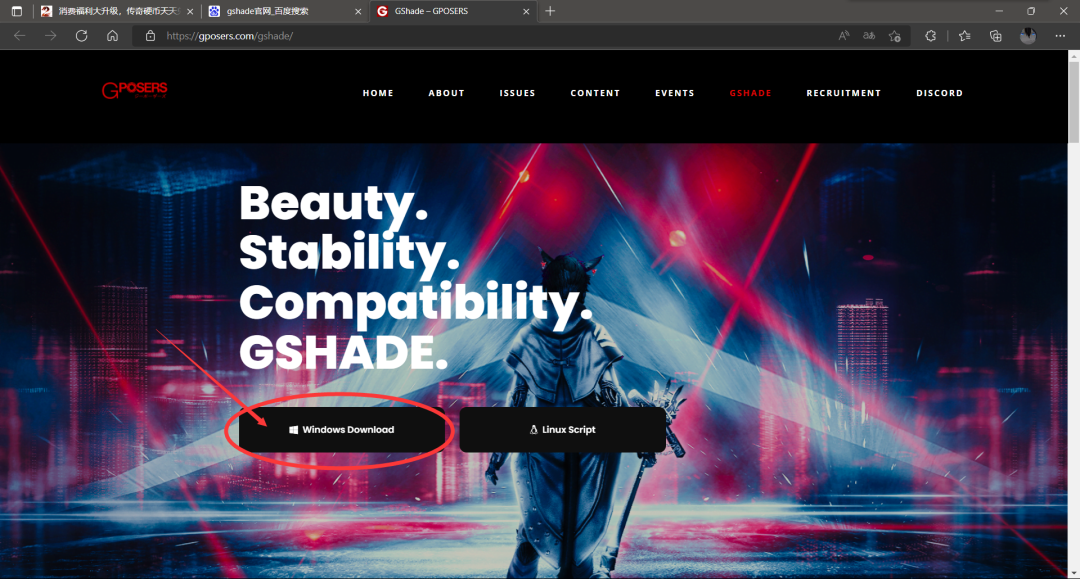Image resolution: width=1080 pixels, height=579 pixels.
Task: Open the user profile avatar
Action: point(1028,36)
